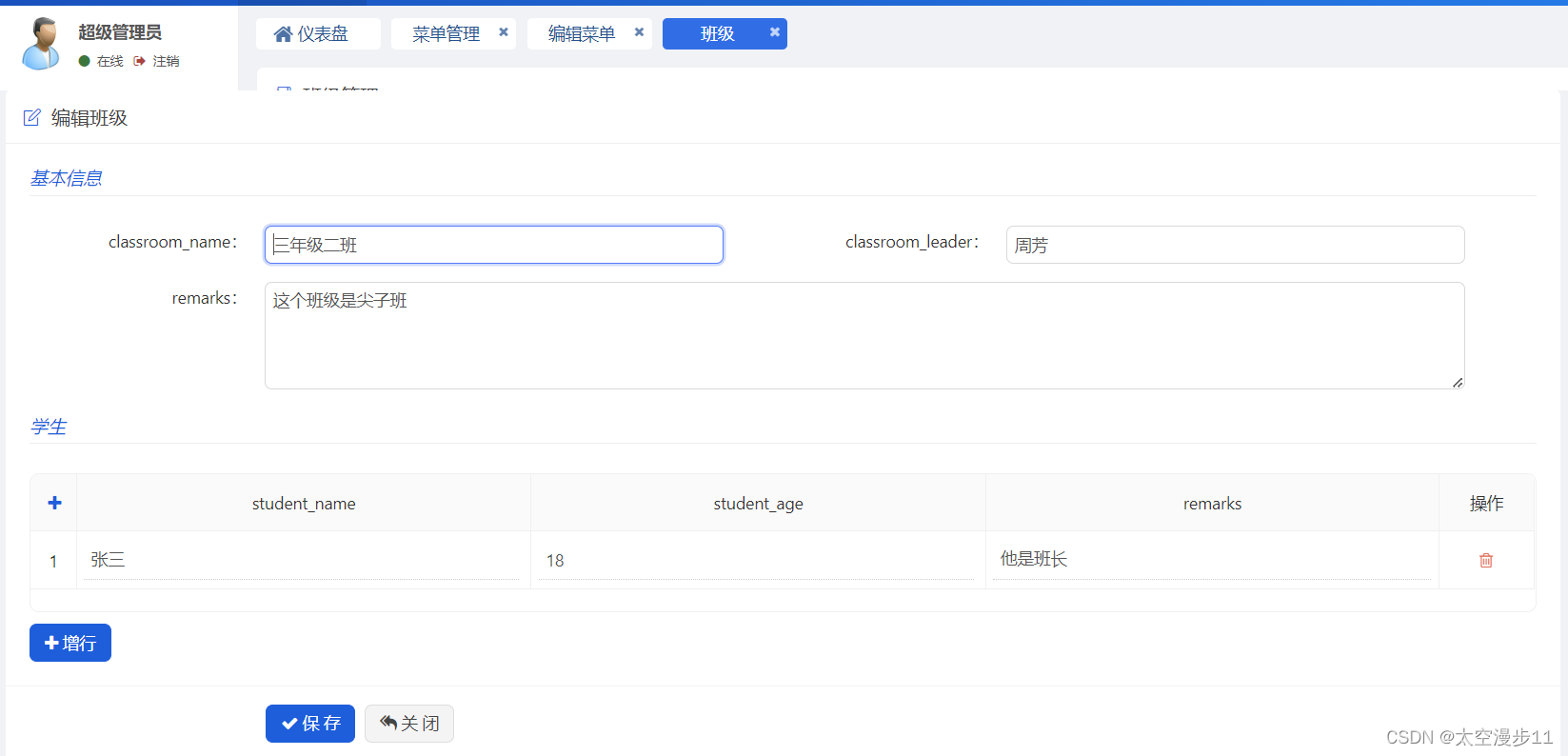
Task: Click the 保存 save button
Action: 310,724
